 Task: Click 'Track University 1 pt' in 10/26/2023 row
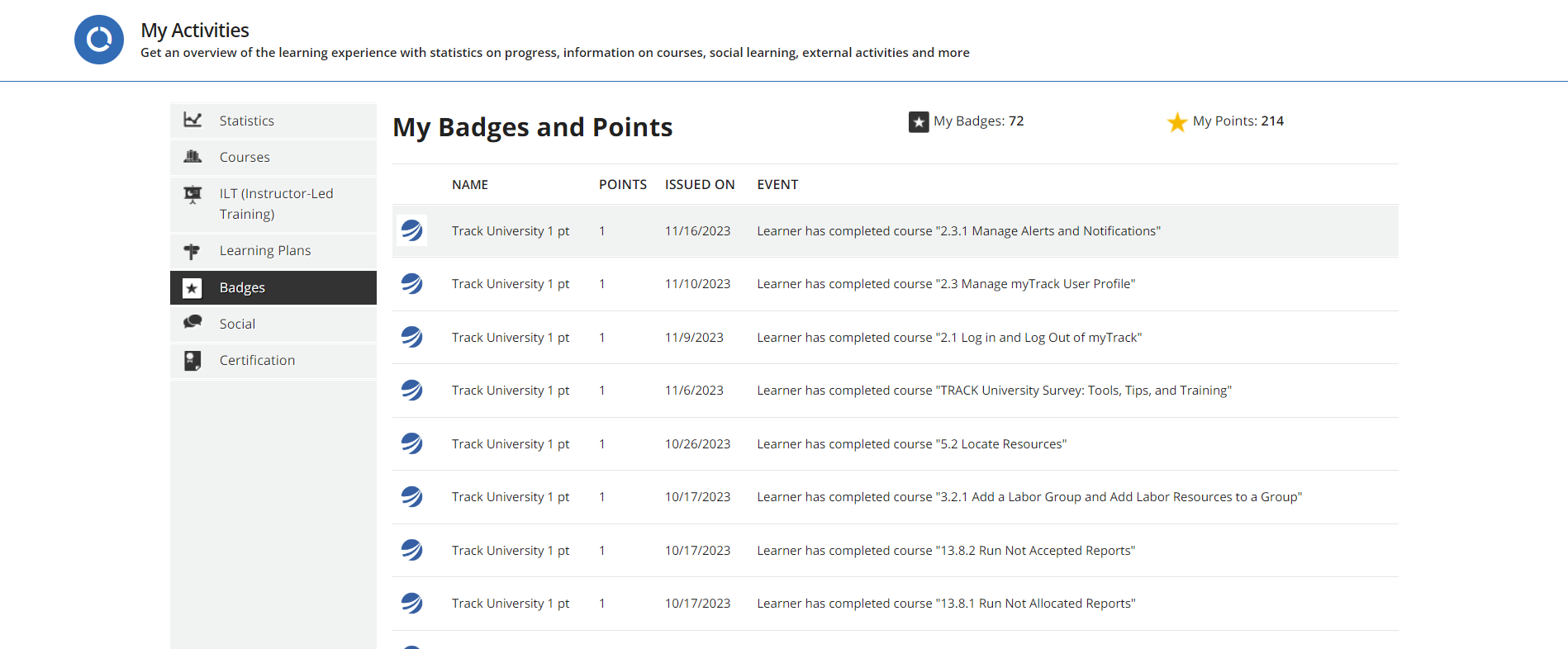coord(511,444)
